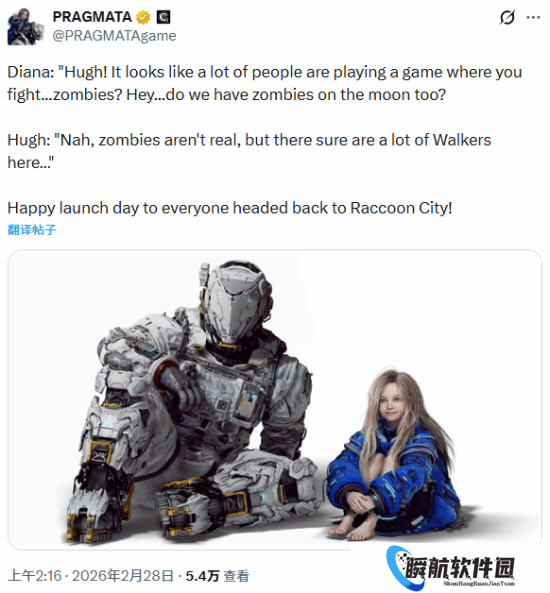Viewport: 550px width, 593px height.
Task: Open the 5.4万 查看 view count
Action: [x=217, y=576]
